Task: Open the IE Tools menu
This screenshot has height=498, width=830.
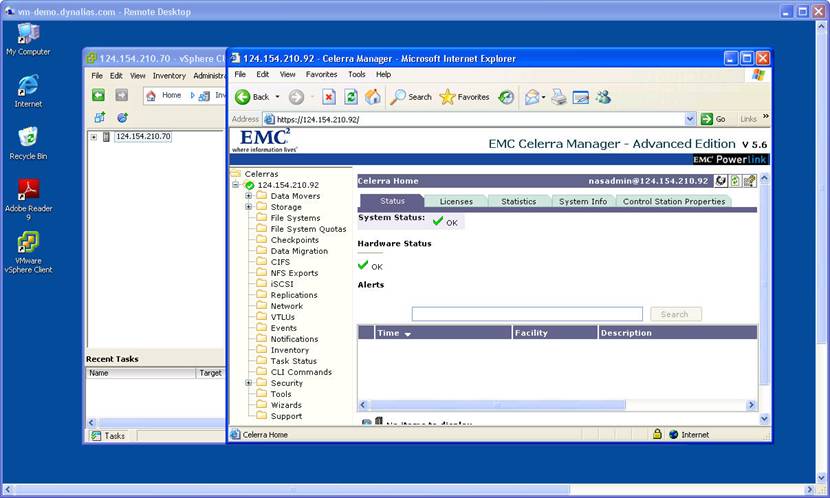Action: [357, 74]
